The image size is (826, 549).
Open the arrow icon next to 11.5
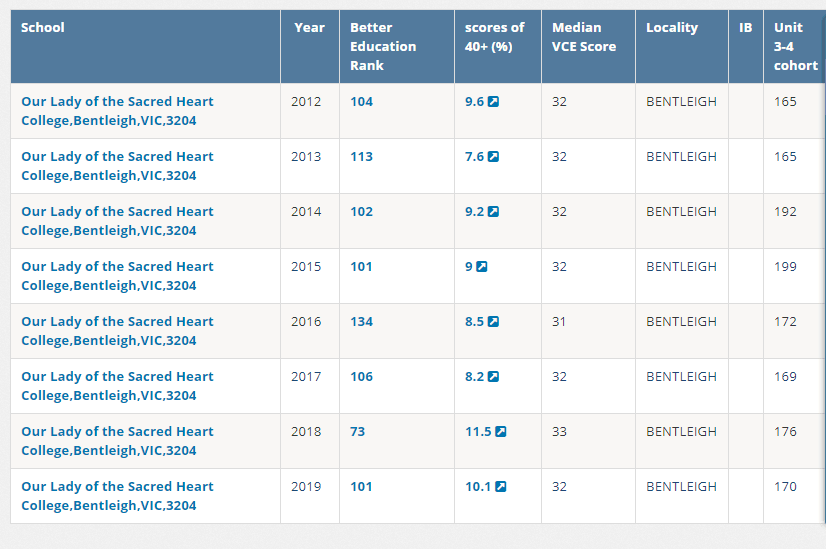coord(500,432)
